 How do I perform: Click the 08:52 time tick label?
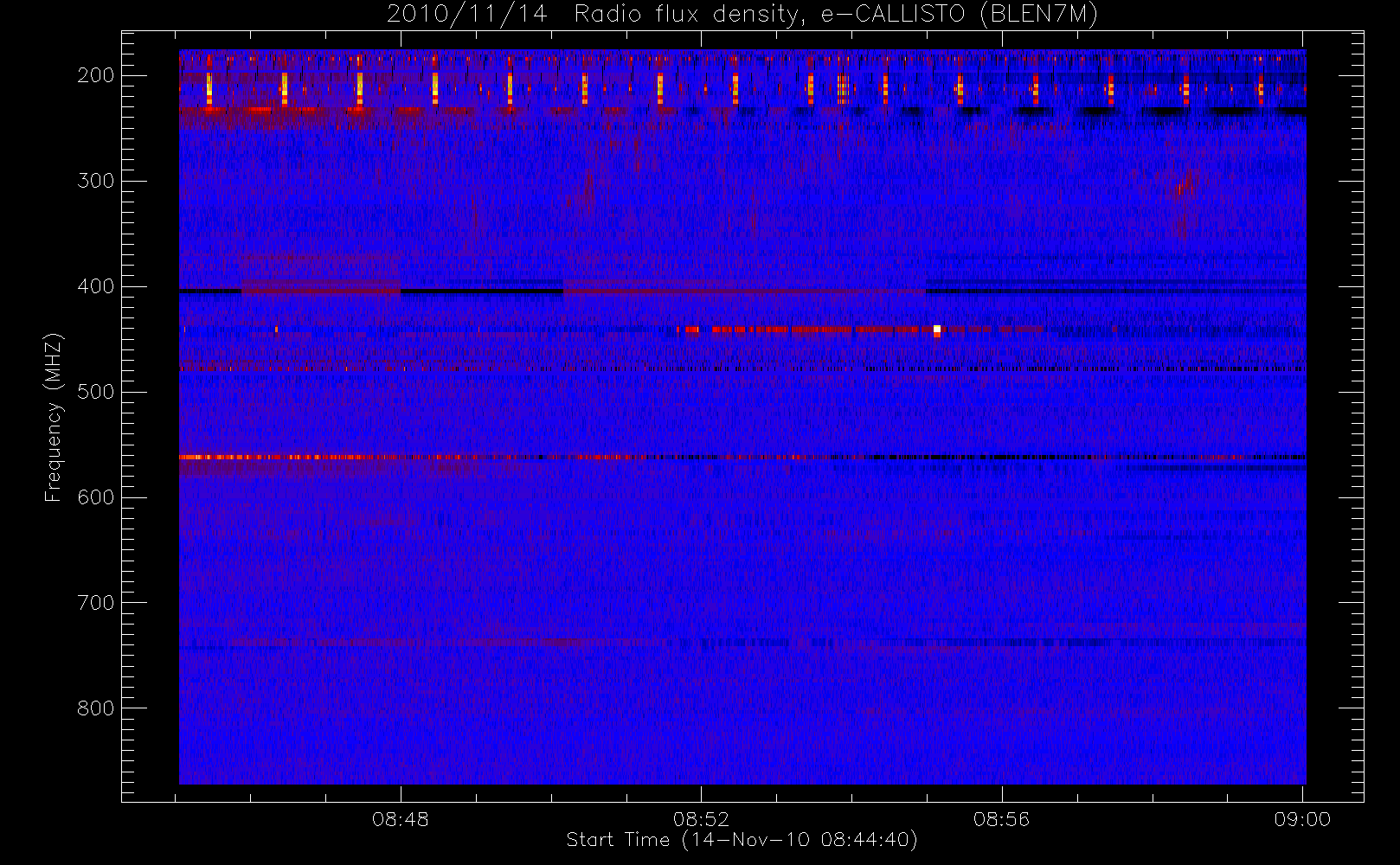[702, 819]
